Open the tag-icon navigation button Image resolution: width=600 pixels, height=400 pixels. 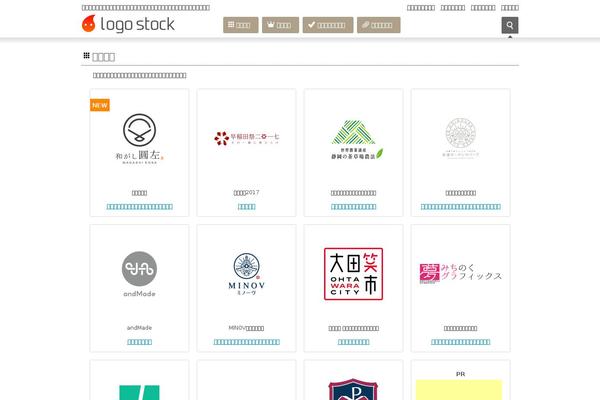point(379,25)
